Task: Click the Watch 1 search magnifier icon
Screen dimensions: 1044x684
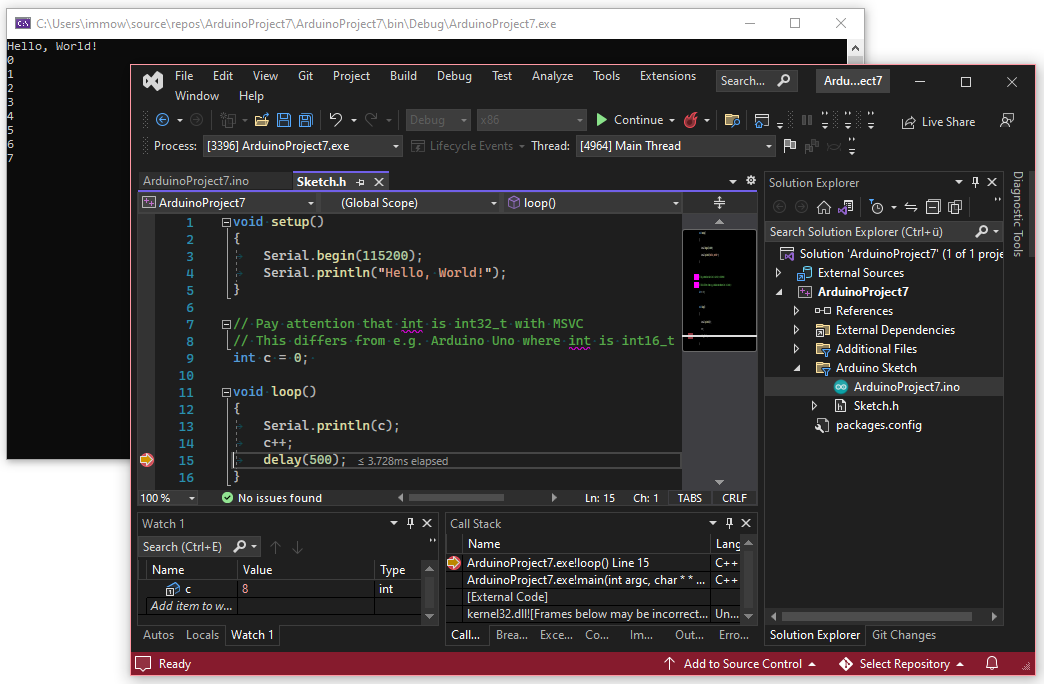Action: point(240,546)
